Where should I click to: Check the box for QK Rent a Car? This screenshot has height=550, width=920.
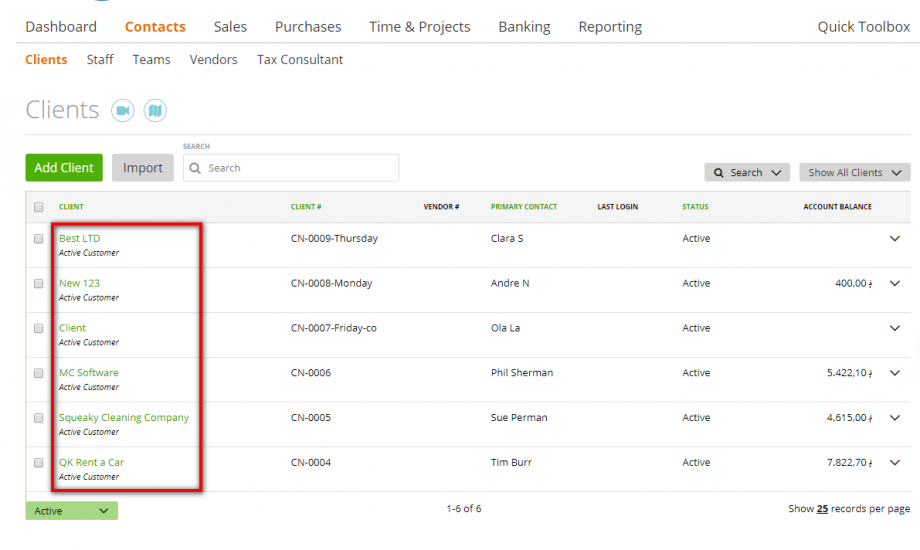pyautogui.click(x=39, y=463)
